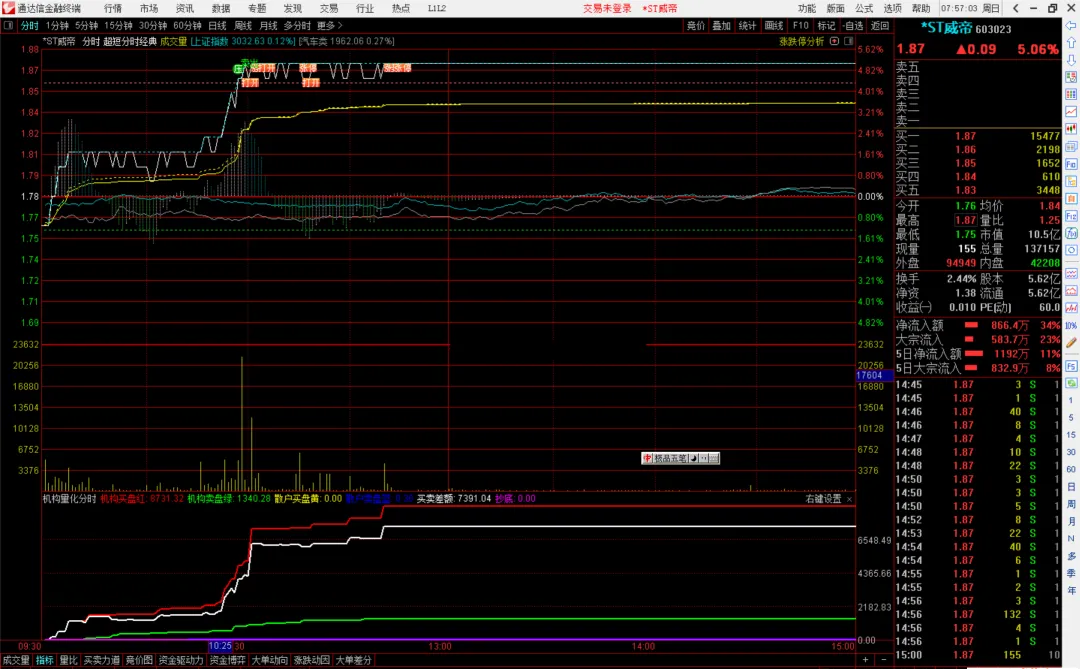Click the floating Sogou input method toolbar

[x=680, y=458]
